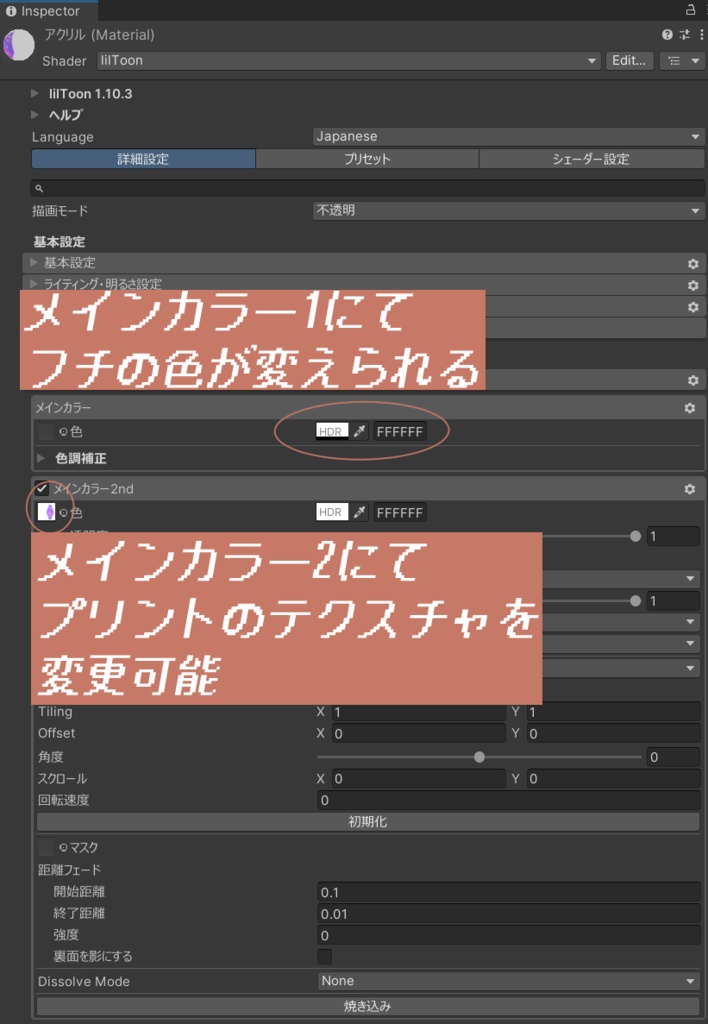This screenshot has width=708, height=1024.
Task: Click the 強度 field under 距離フェード
Action: 508,935
